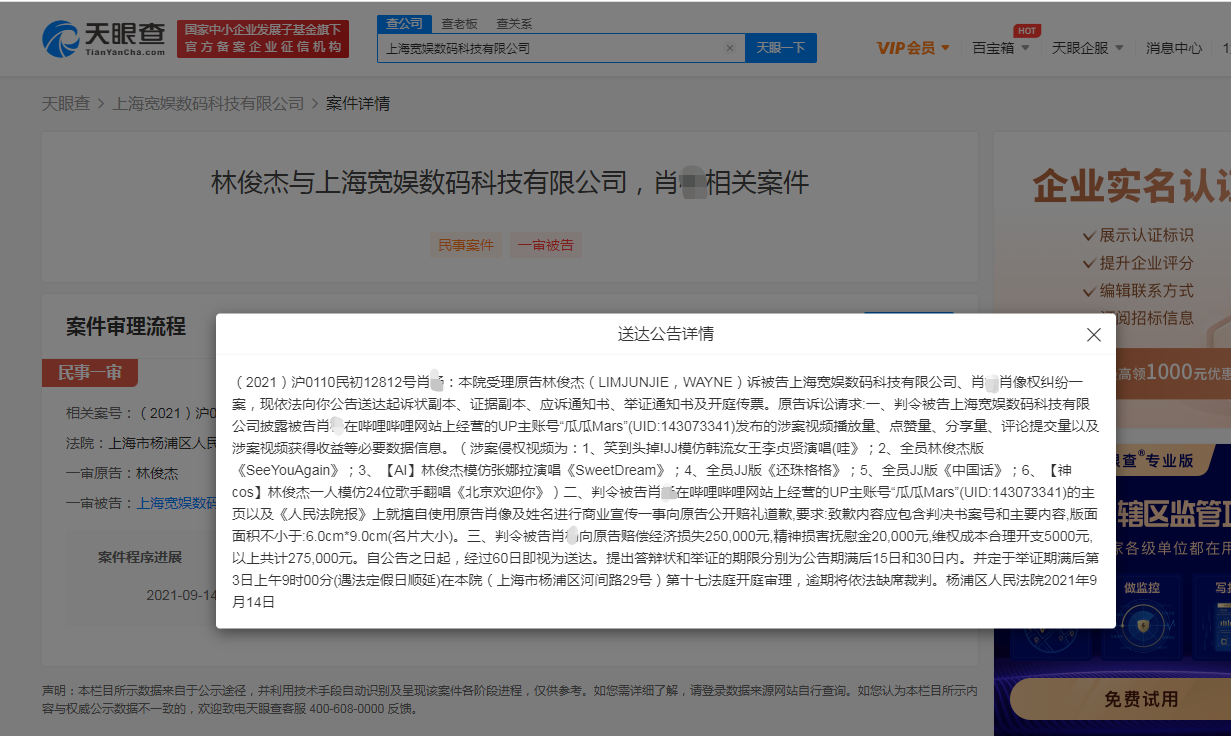This screenshot has height=736, width=1231.
Task: Click the HOT badge above 百宝箱
Action: click(x=1027, y=30)
